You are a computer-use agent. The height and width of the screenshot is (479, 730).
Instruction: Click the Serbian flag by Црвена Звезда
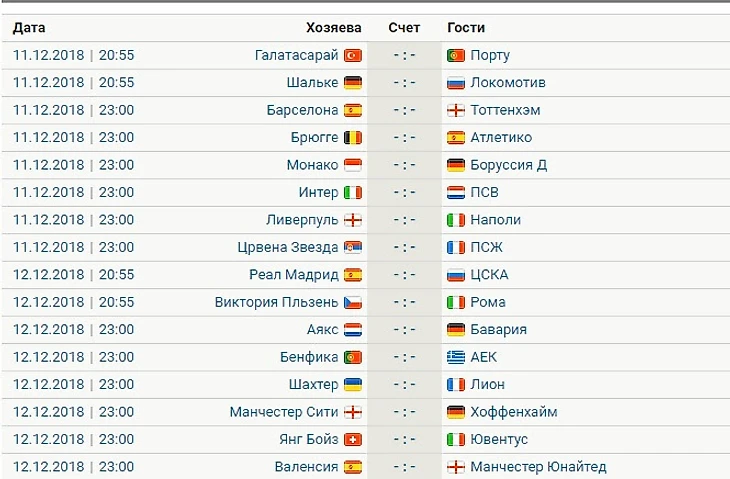(353, 247)
